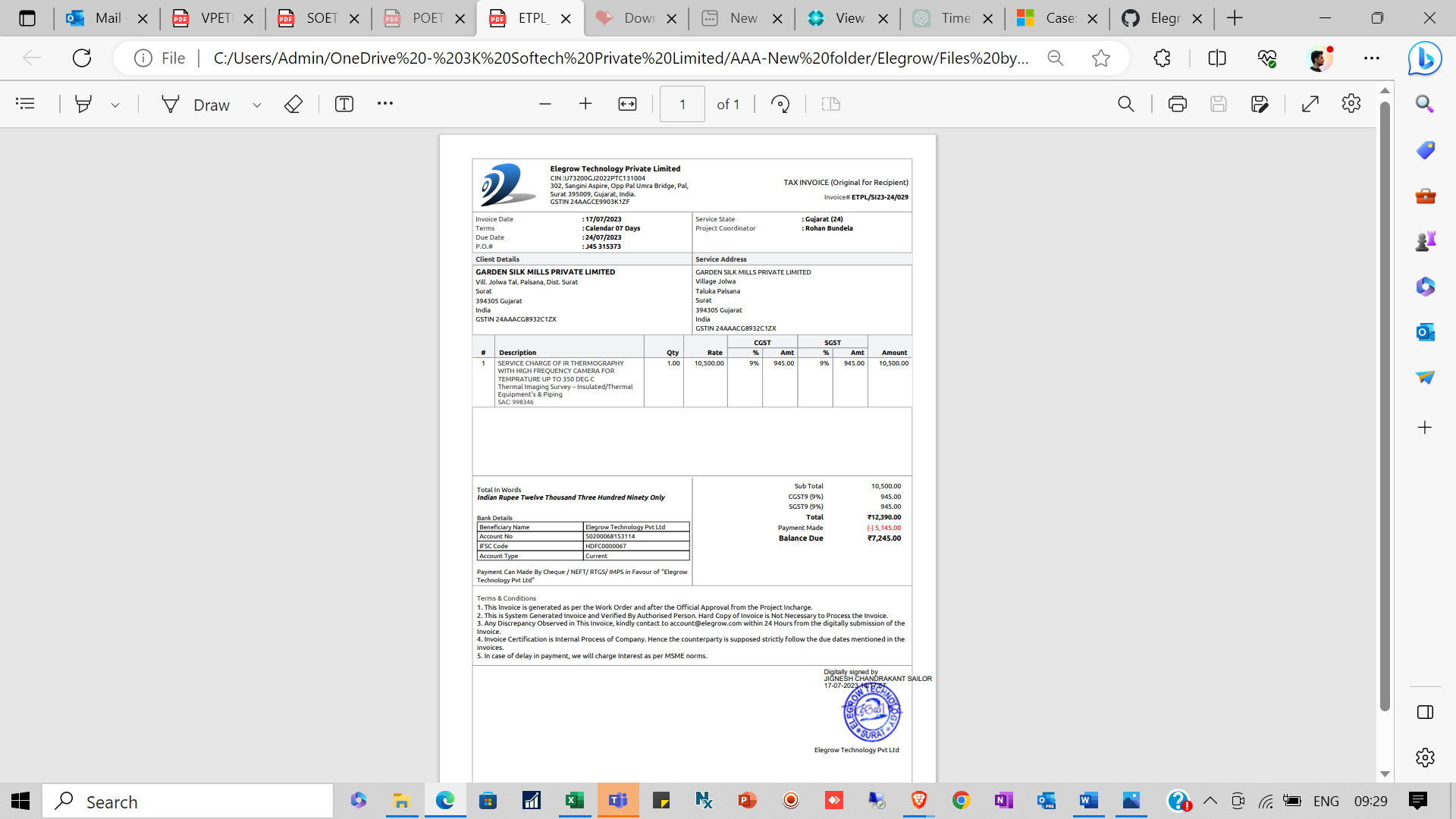Start a search within the PDF
The height and width of the screenshot is (819, 1456).
click(1125, 104)
